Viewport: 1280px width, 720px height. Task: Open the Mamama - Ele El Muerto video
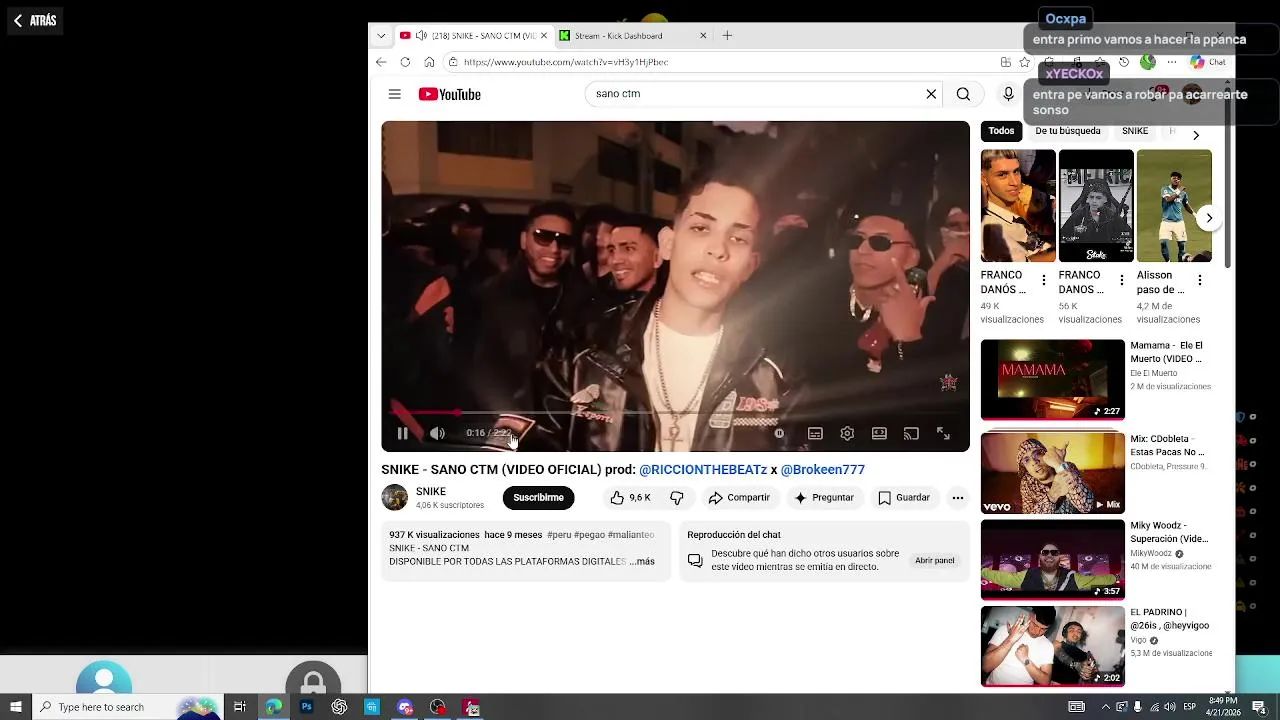coord(1052,380)
